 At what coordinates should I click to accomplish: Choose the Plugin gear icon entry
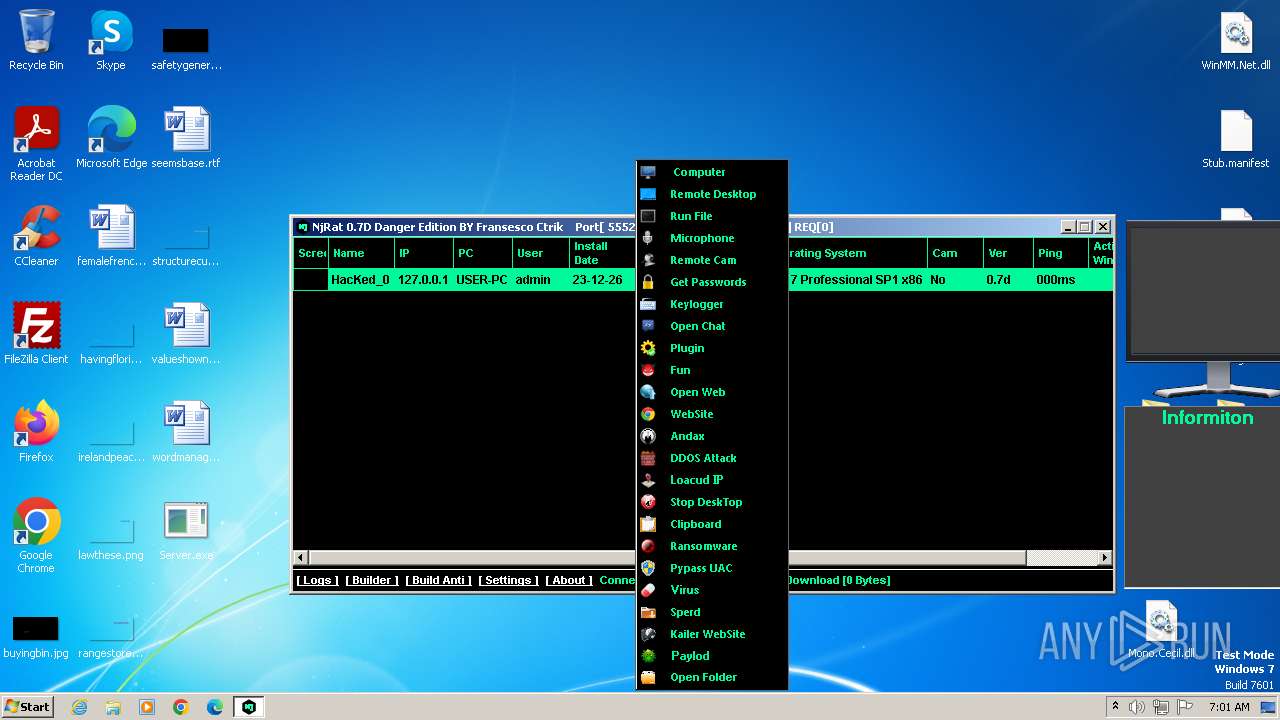tap(712, 348)
